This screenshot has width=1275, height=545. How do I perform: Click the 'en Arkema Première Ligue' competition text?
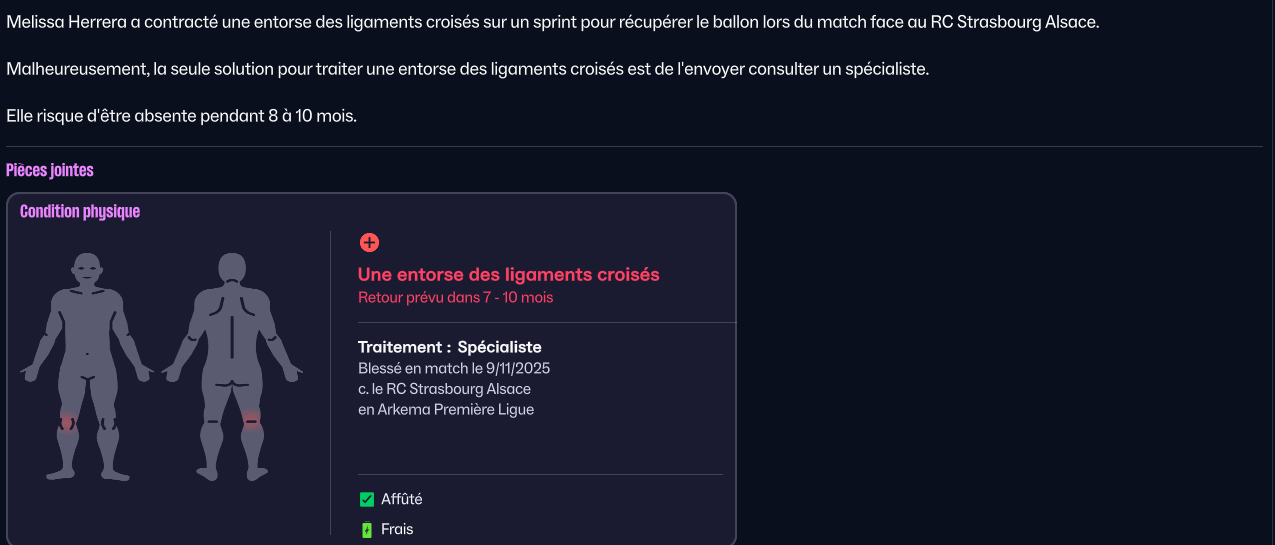446,409
